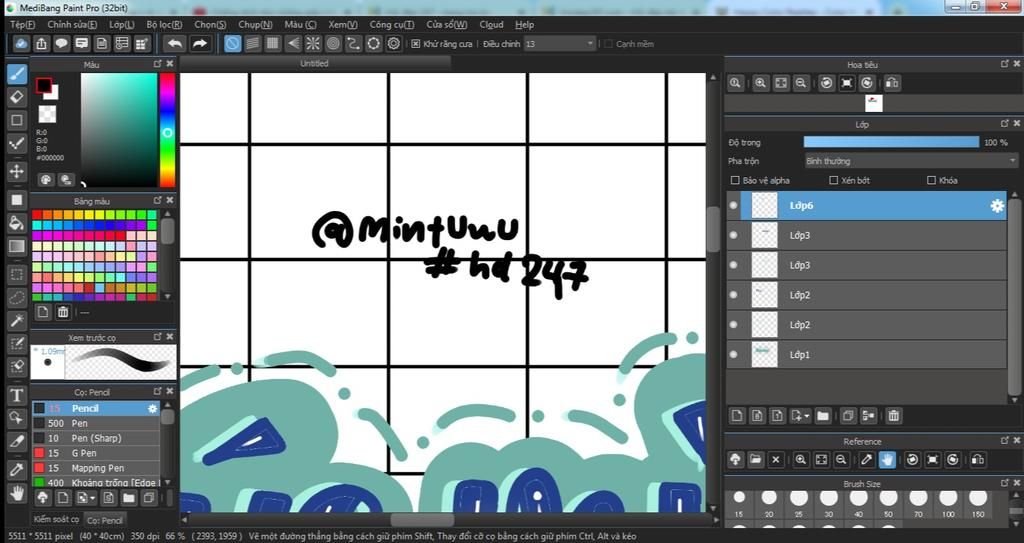Delete layer using trash icon in Lớp panel
The height and width of the screenshot is (543, 1024).
point(893,416)
